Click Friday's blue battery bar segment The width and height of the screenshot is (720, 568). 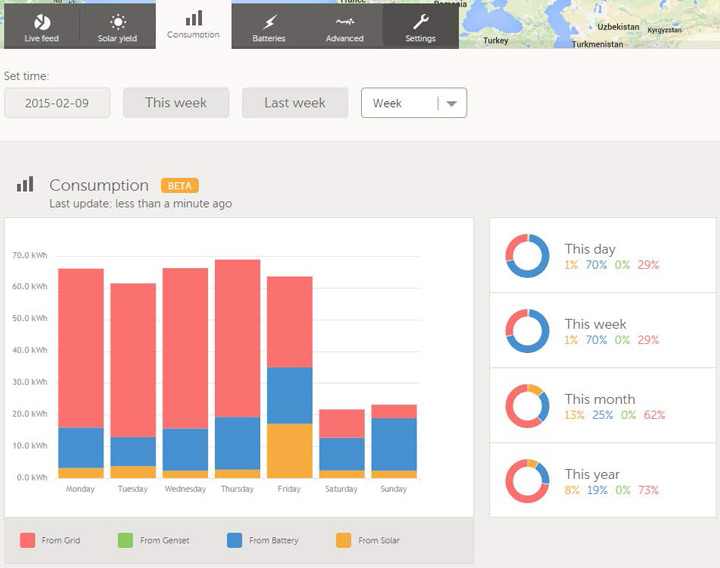[290, 396]
